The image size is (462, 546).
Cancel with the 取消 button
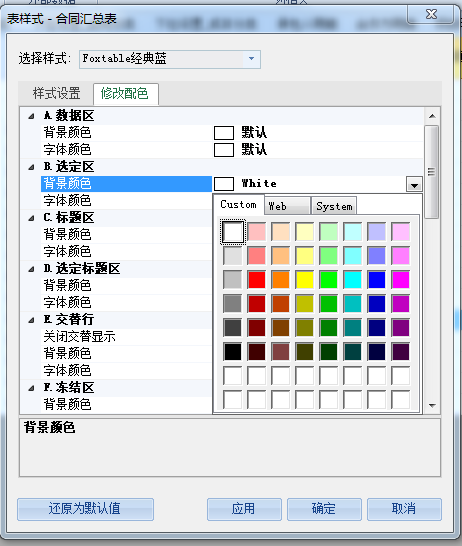404,509
